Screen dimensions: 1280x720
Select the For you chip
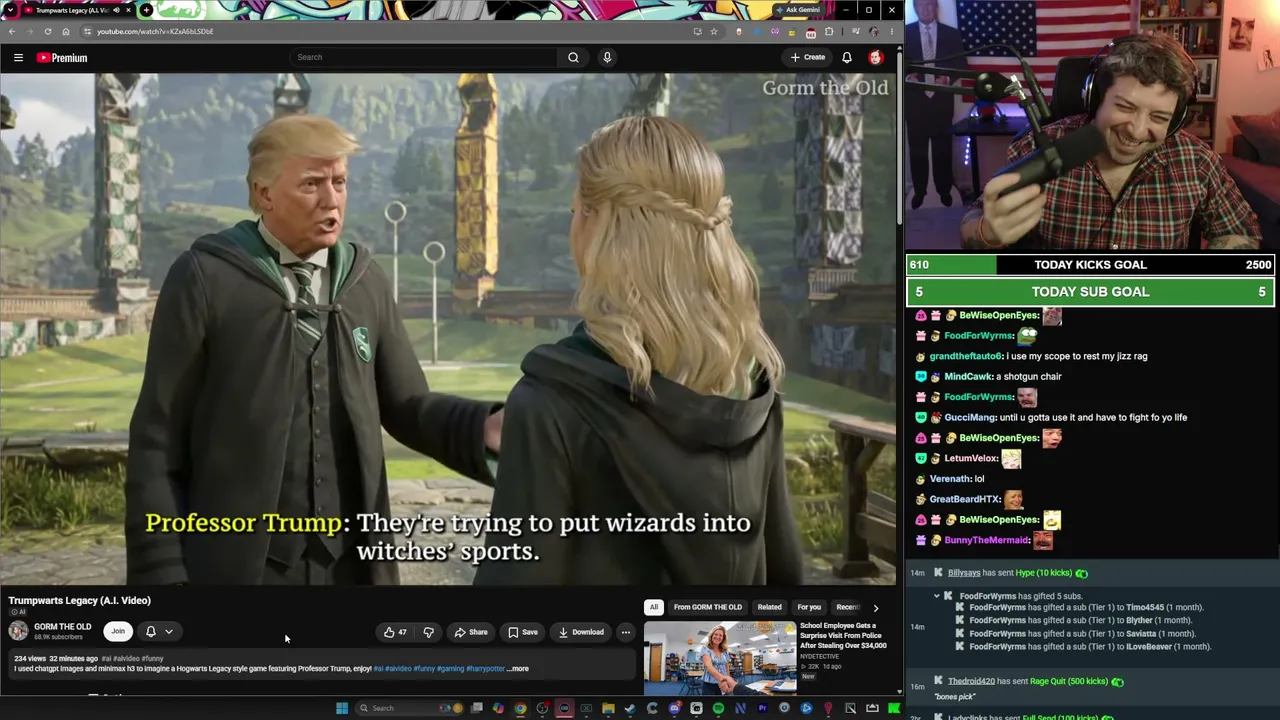click(809, 607)
